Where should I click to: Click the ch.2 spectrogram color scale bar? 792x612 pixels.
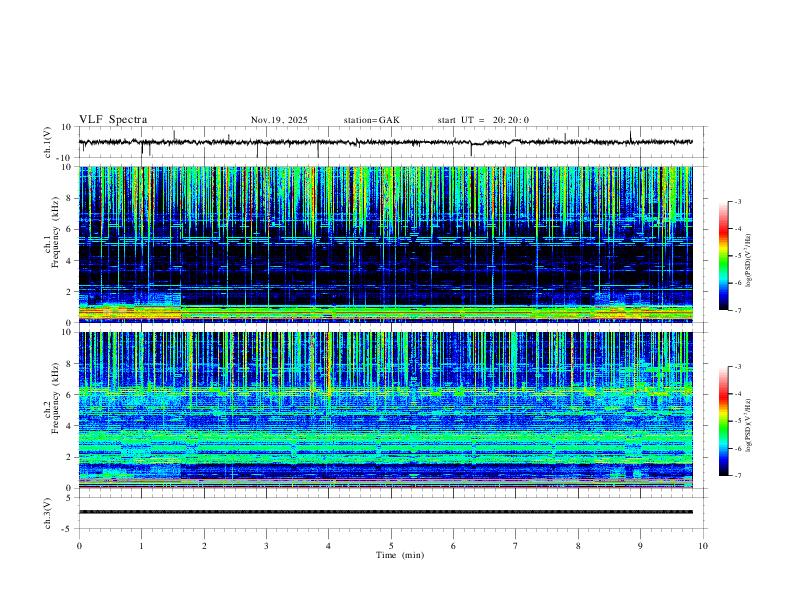point(723,421)
